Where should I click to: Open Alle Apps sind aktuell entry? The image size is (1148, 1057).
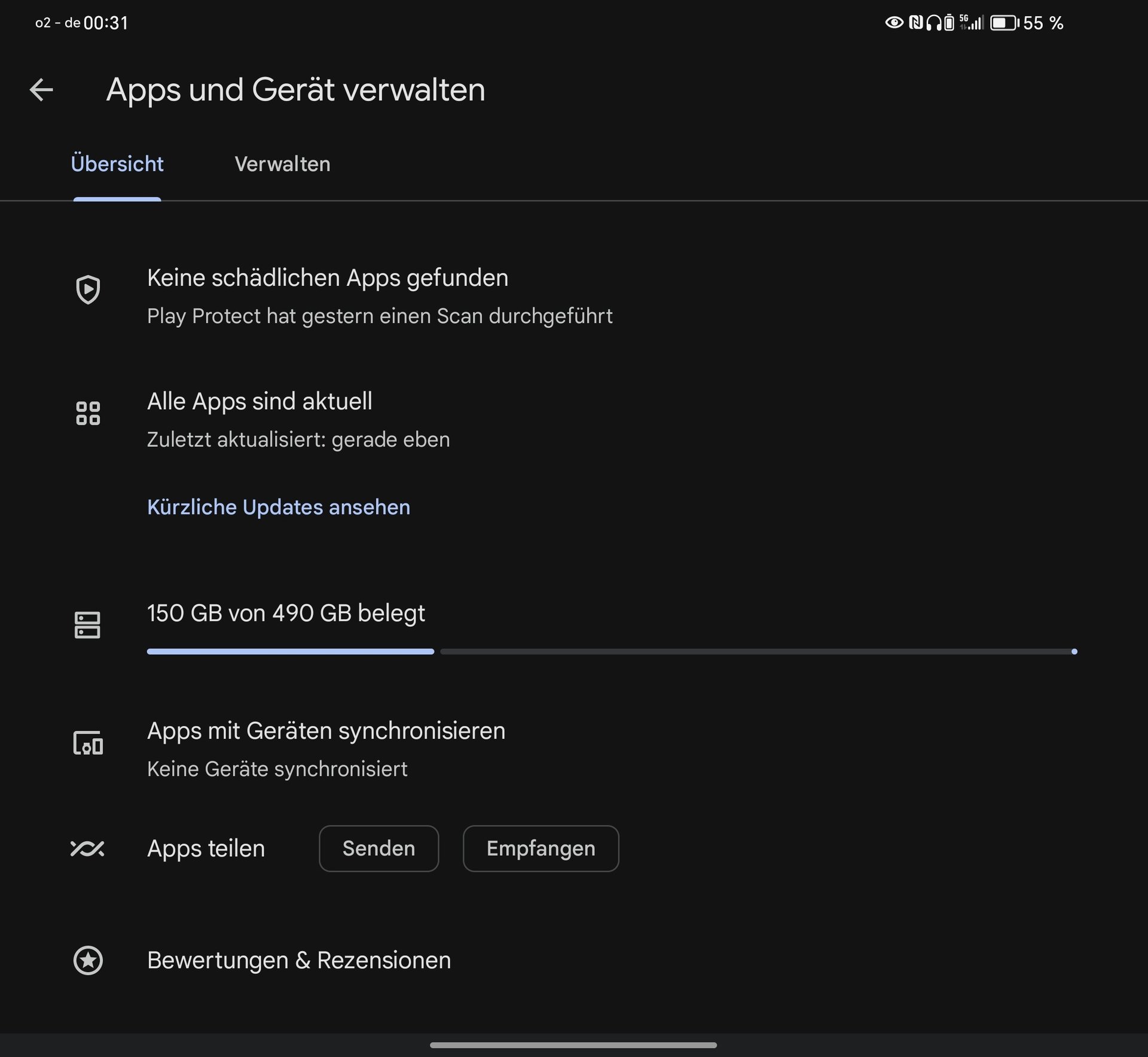coord(259,401)
